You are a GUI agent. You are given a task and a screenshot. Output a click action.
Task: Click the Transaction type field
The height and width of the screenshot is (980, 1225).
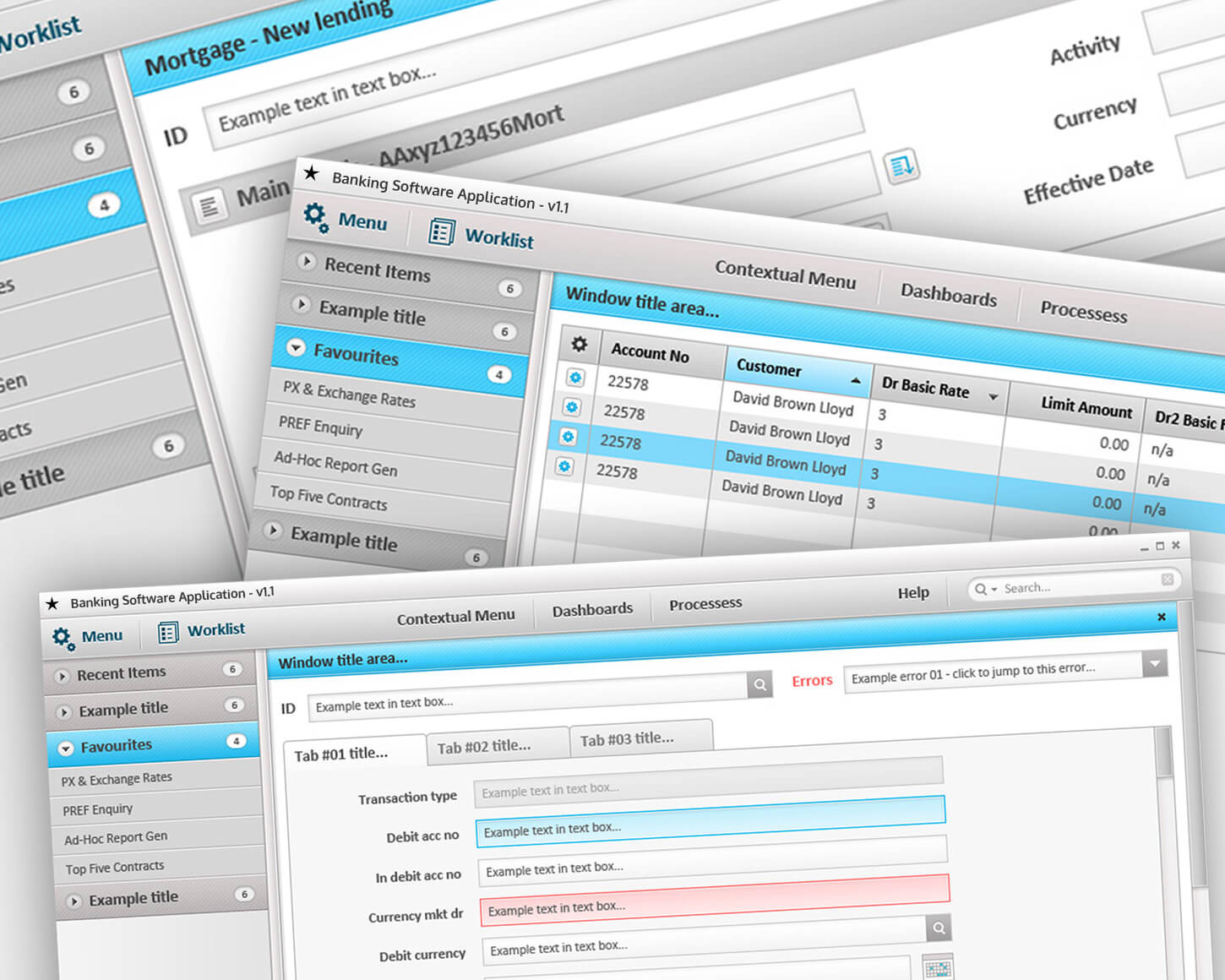tap(708, 782)
